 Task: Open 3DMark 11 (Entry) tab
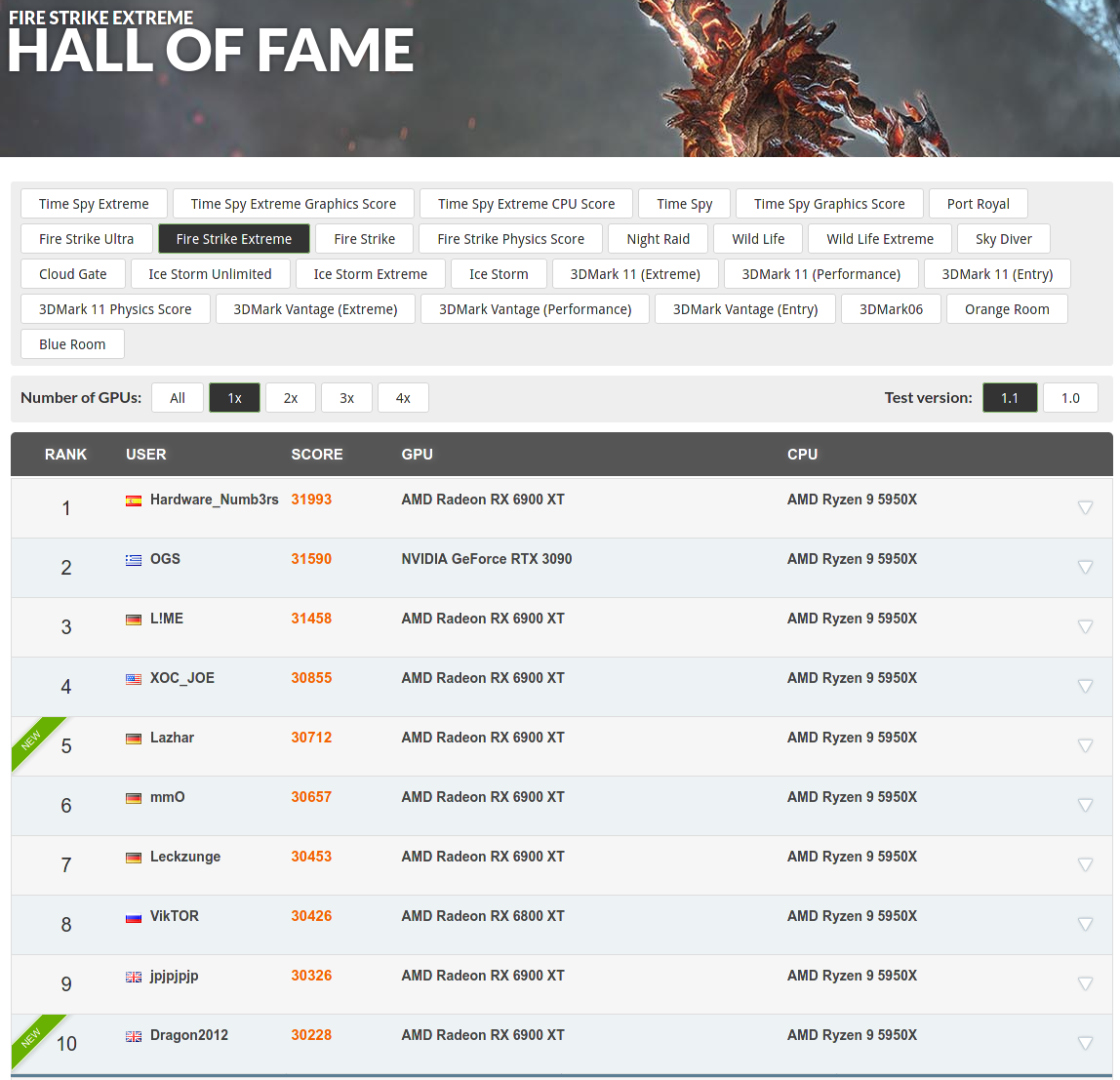(997, 273)
